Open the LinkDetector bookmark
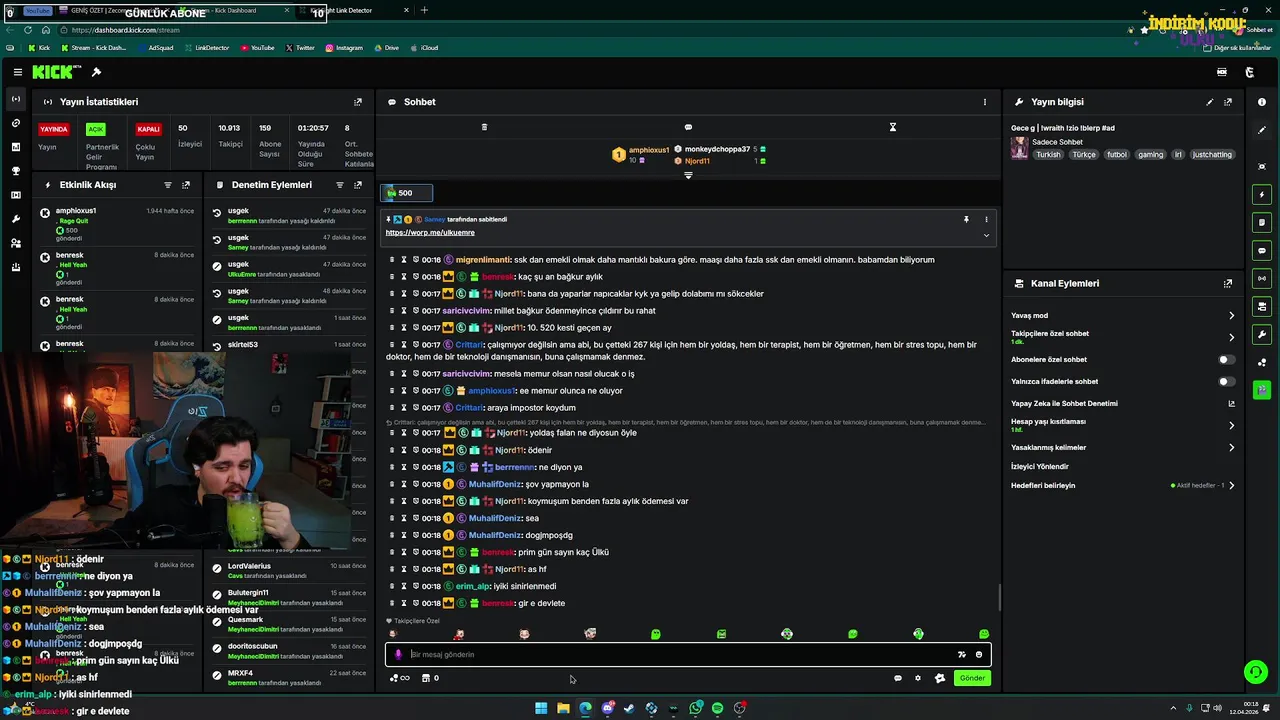 [205, 47]
